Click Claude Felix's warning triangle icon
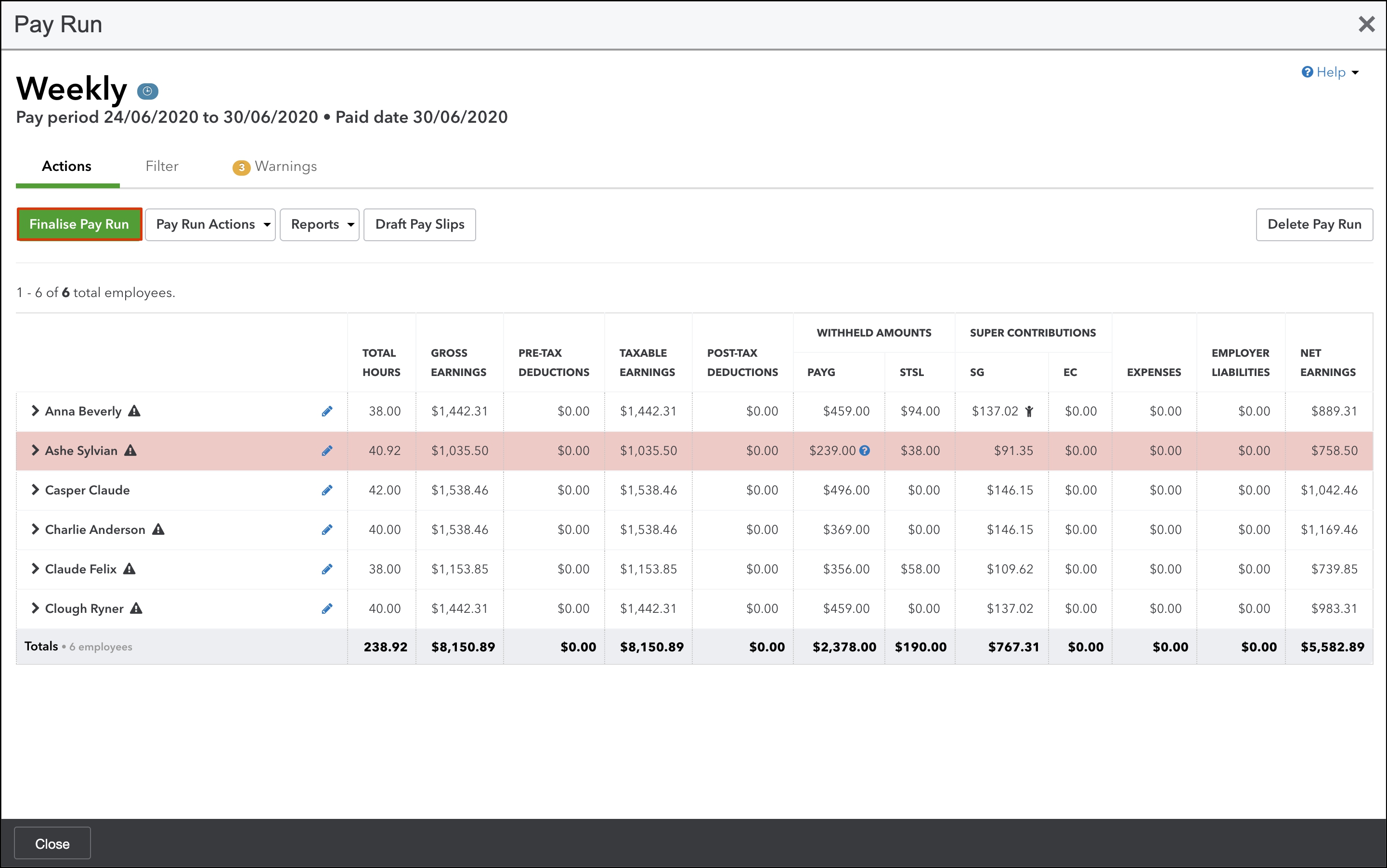 (x=130, y=569)
